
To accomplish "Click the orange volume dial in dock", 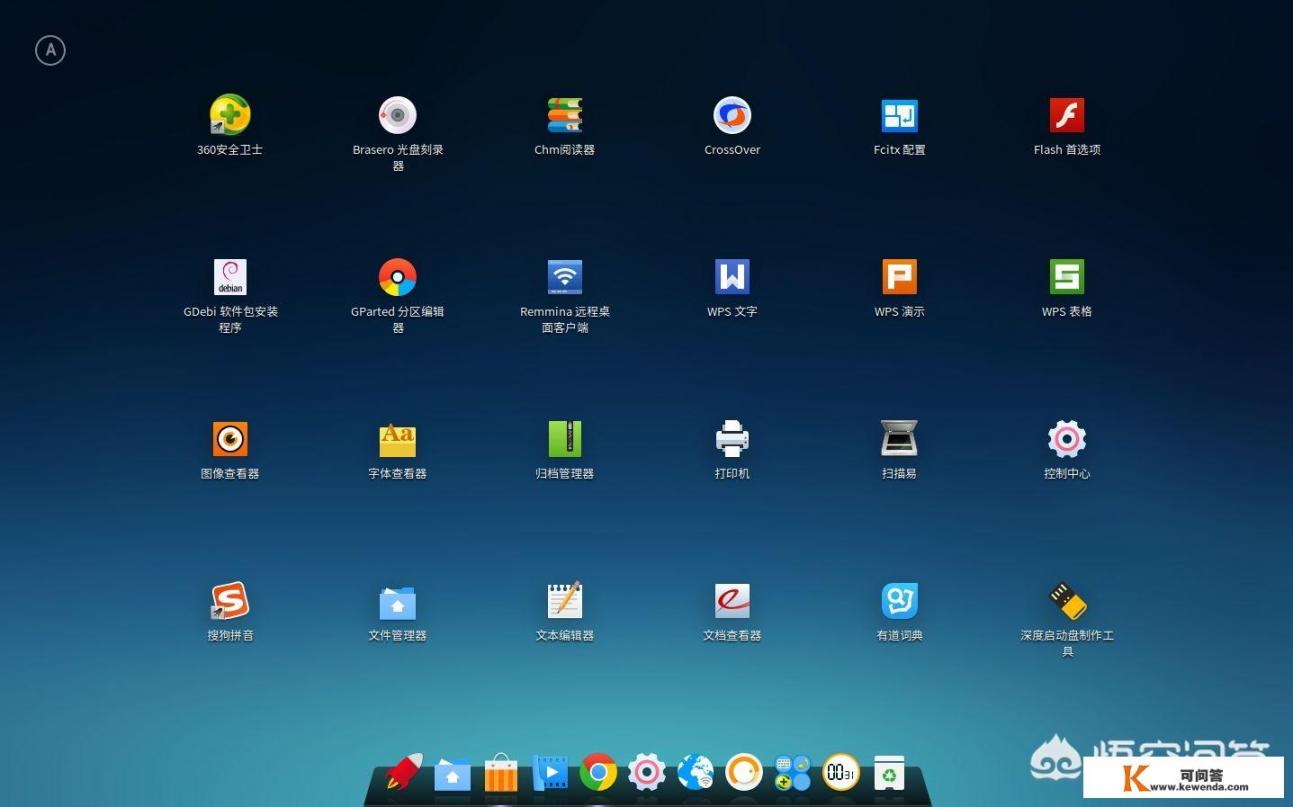I will 744,772.
